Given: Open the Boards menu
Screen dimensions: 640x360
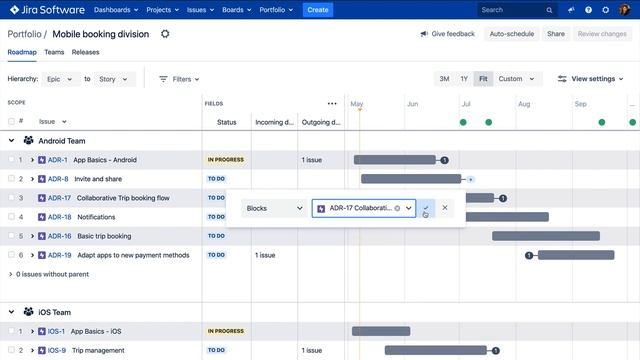Looking at the screenshot, I should tap(237, 10).
